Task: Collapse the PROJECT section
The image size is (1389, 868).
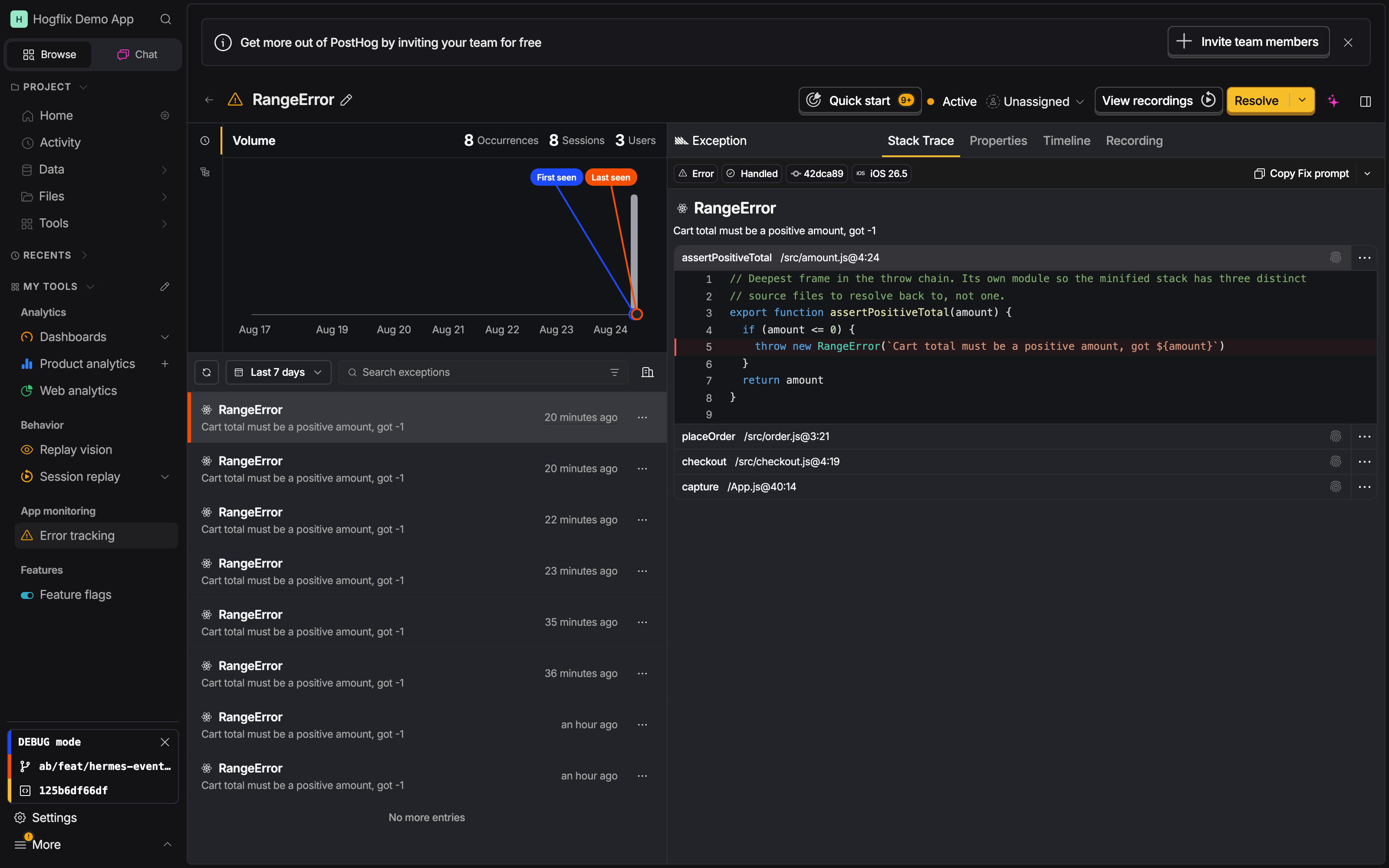Action: [49, 87]
